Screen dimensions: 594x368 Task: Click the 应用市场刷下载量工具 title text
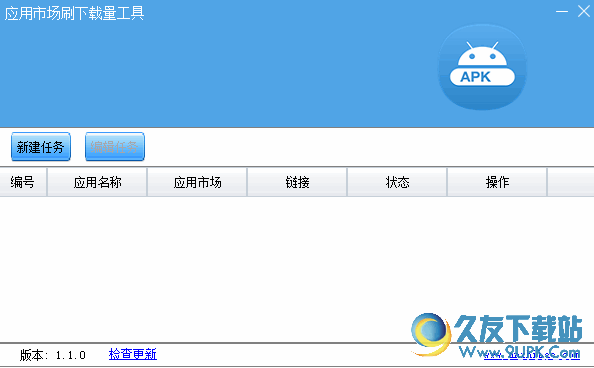(74, 13)
